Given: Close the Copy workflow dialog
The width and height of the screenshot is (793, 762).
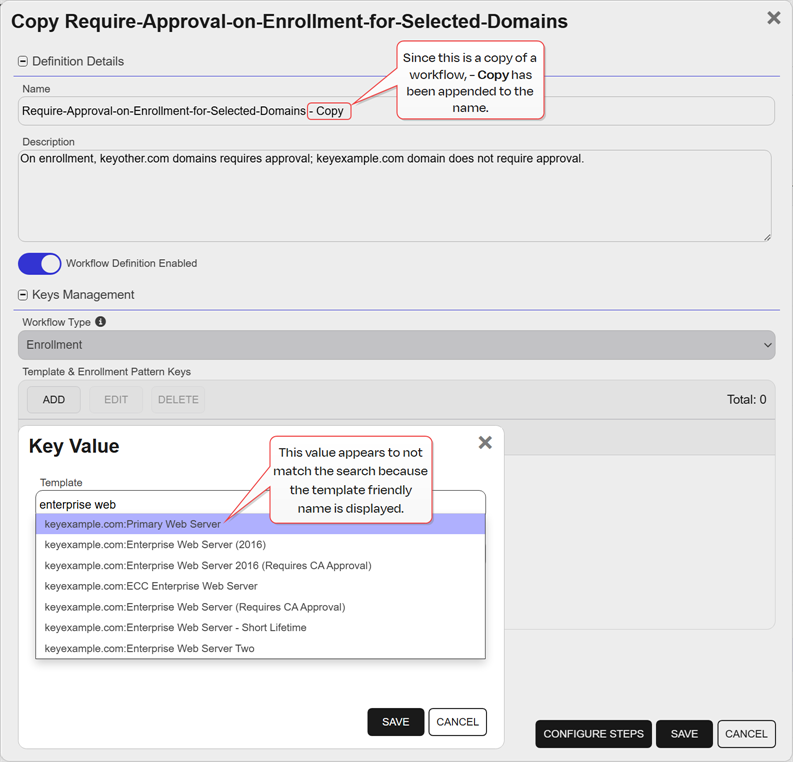Looking at the screenshot, I should tap(773, 18).
